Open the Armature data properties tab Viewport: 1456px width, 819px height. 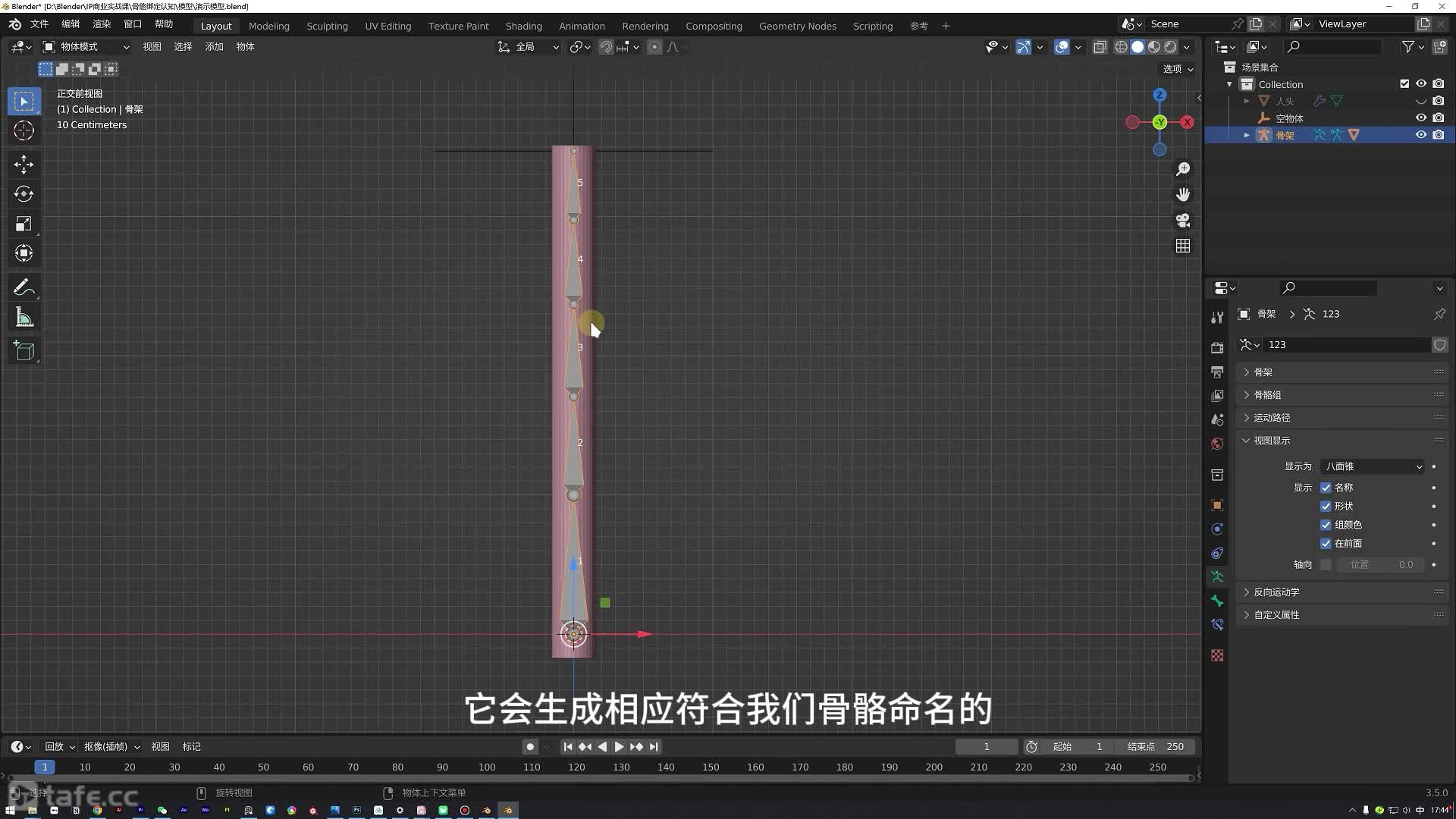click(x=1217, y=577)
